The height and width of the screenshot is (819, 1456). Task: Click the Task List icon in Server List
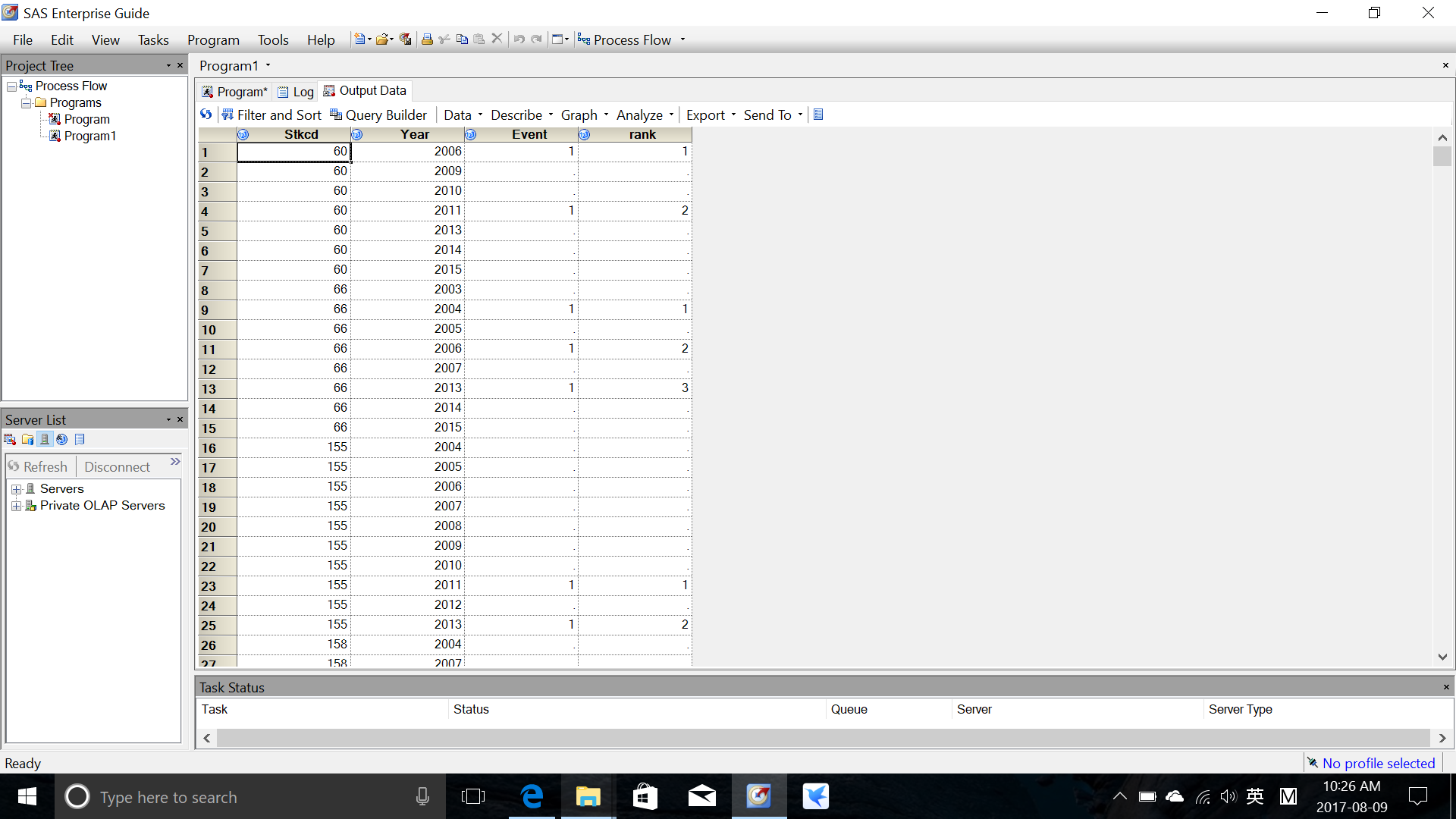pyautogui.click(x=10, y=440)
